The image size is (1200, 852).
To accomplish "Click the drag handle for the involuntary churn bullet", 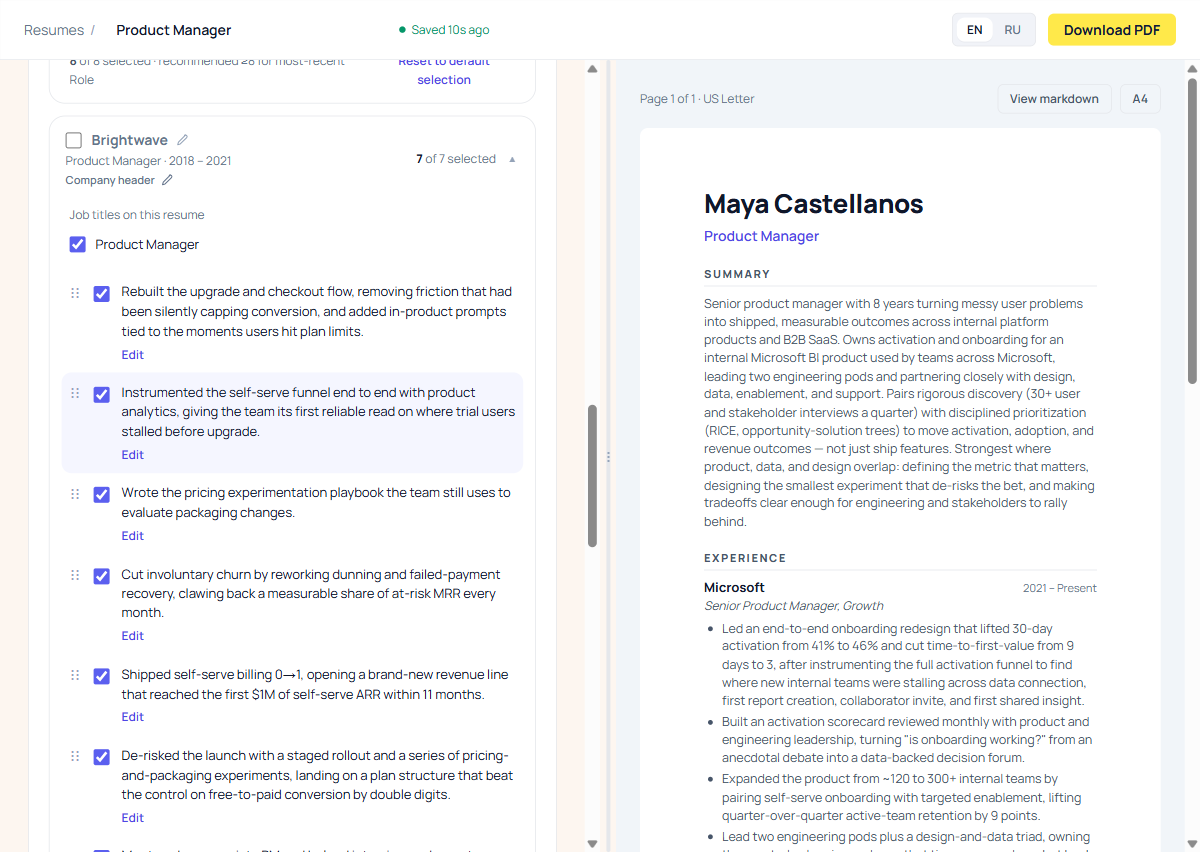I will [75, 575].
